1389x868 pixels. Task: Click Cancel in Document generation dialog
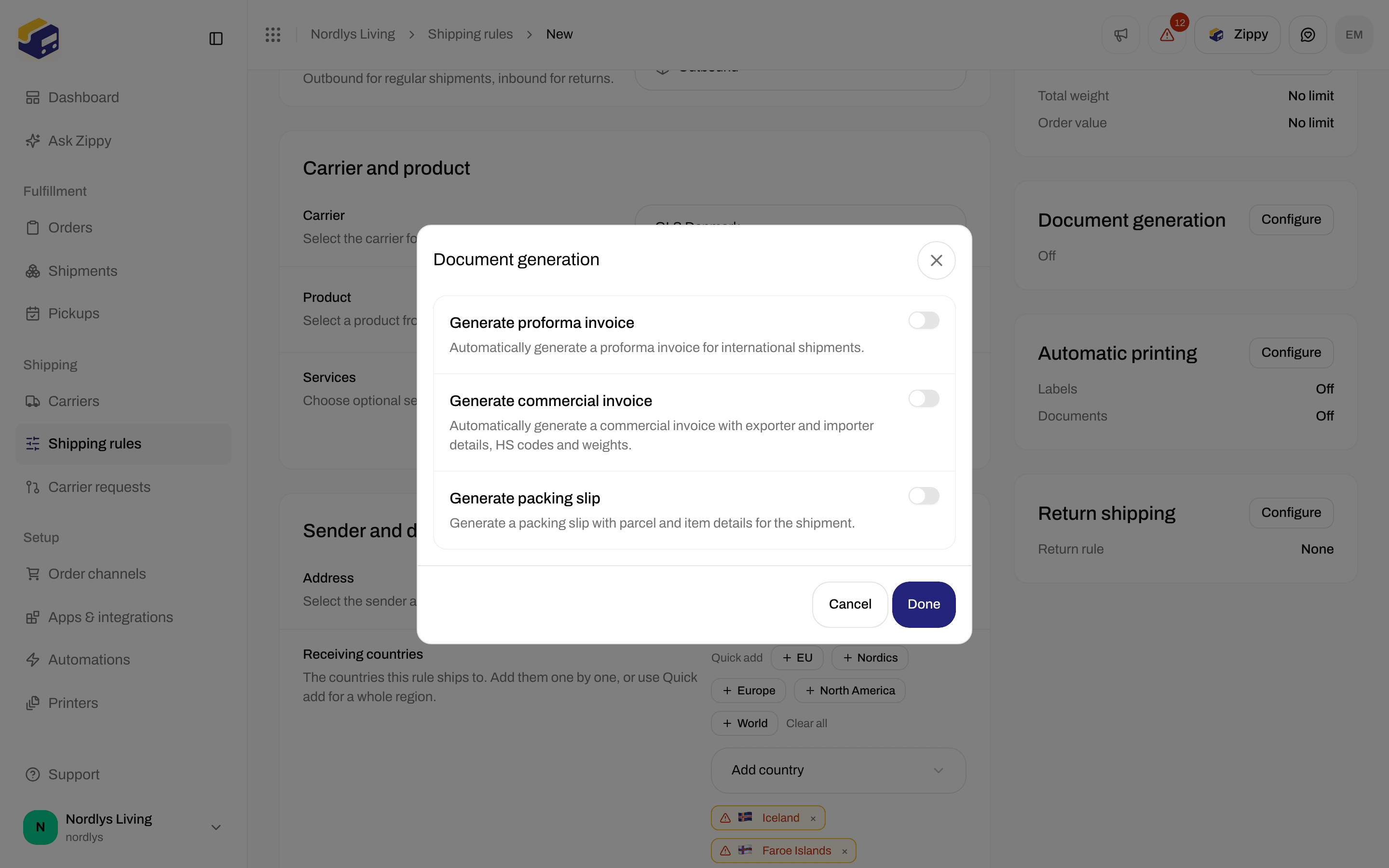[849, 605]
